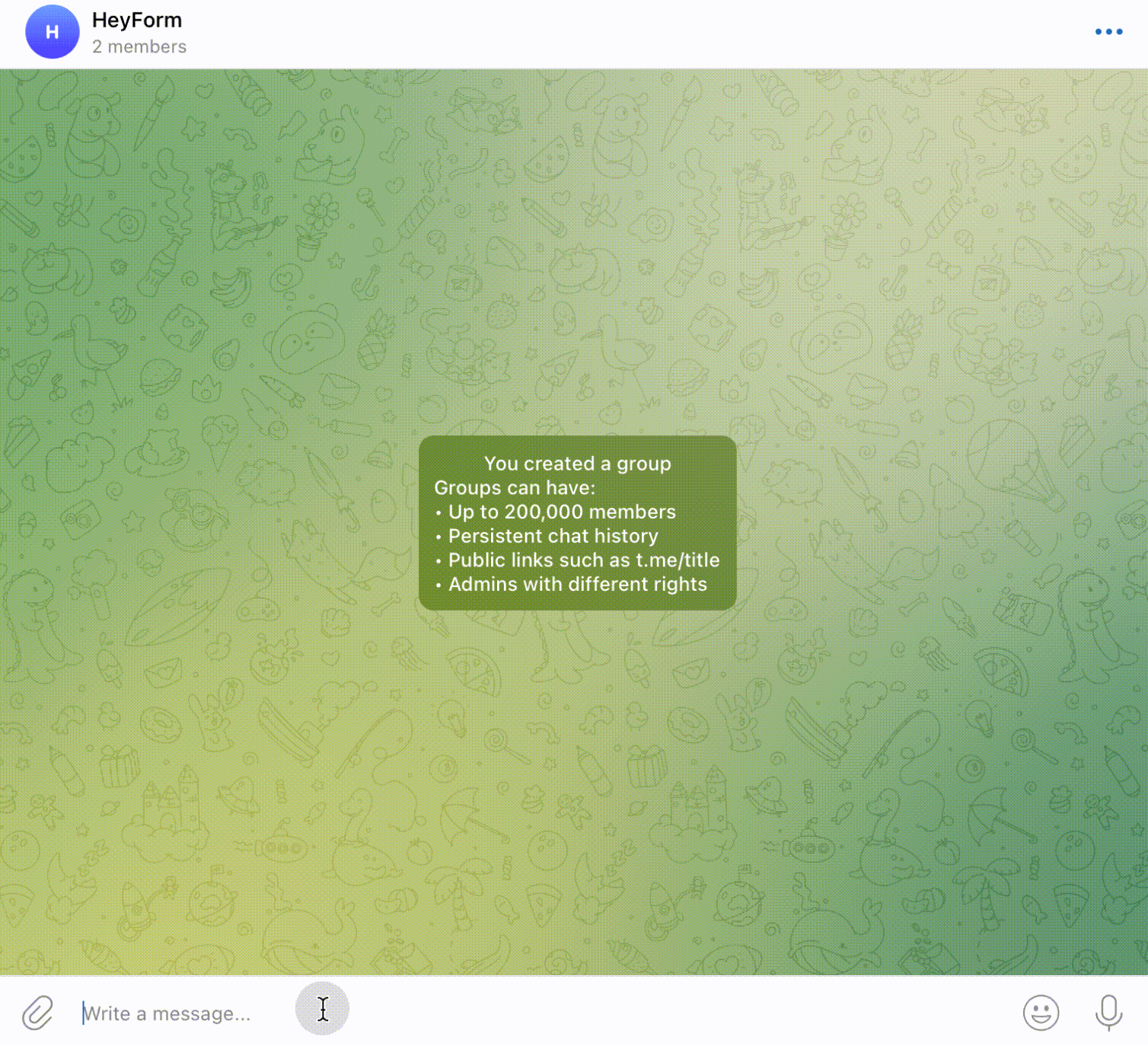1148x1046 pixels.
Task: Click the HeyForm group title
Action: 137,20
